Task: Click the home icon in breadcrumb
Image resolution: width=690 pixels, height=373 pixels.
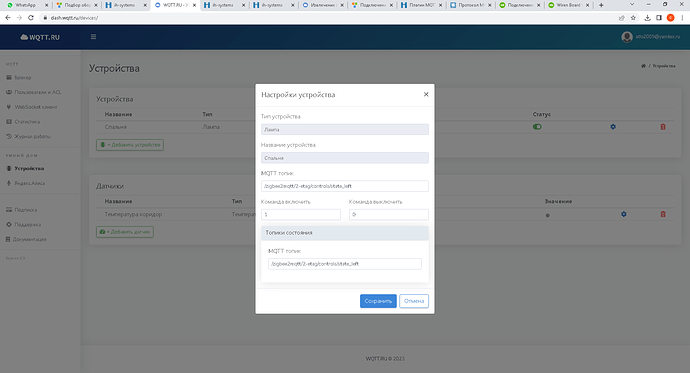Action: [x=643, y=66]
